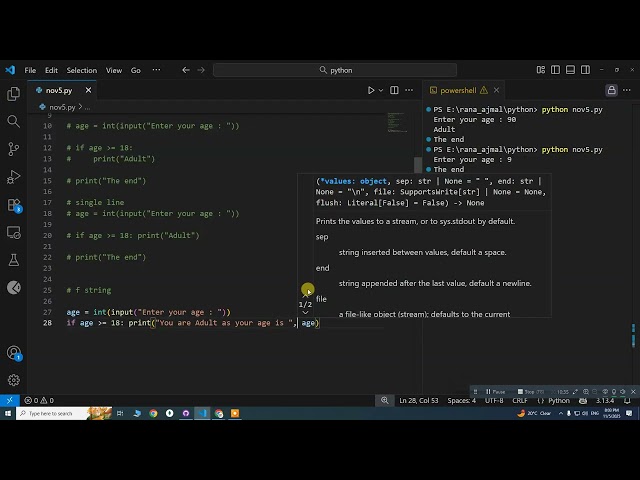Pause the screen recording
The width and height of the screenshot is (640, 480).
pyautogui.click(x=495, y=391)
